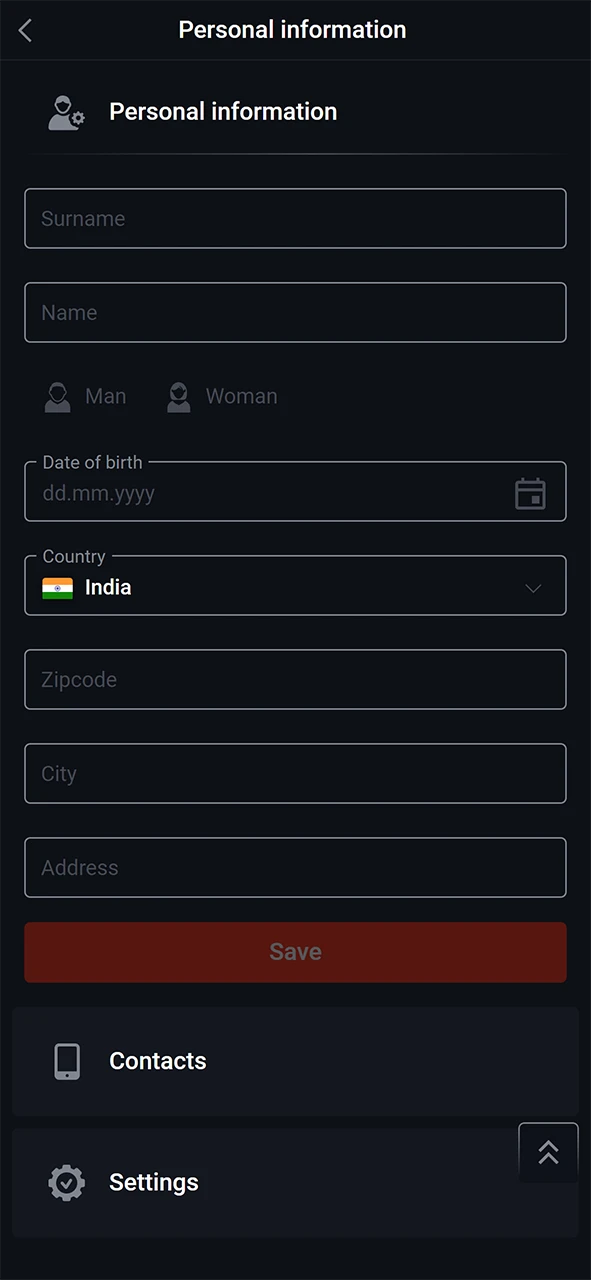Select the Woman gender icon
The height and width of the screenshot is (1280, 591).
178,396
